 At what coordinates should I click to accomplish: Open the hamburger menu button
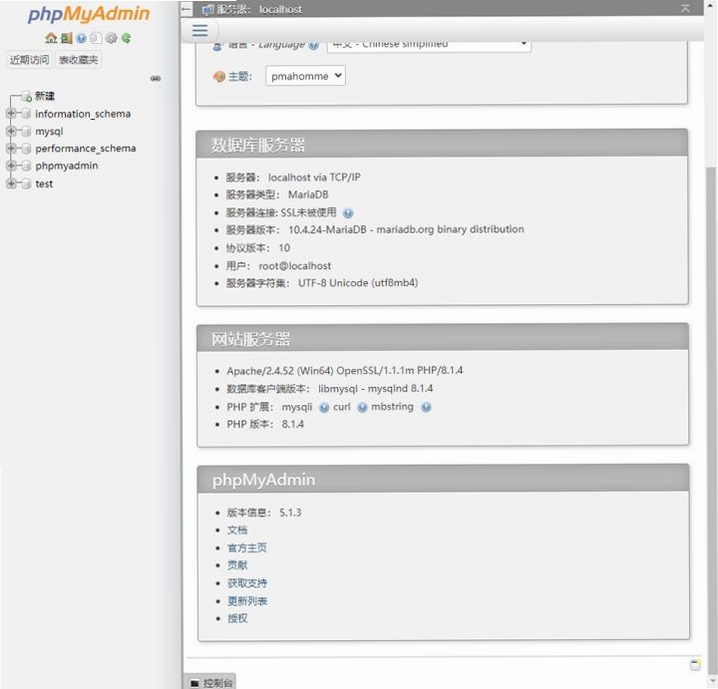coord(200,30)
